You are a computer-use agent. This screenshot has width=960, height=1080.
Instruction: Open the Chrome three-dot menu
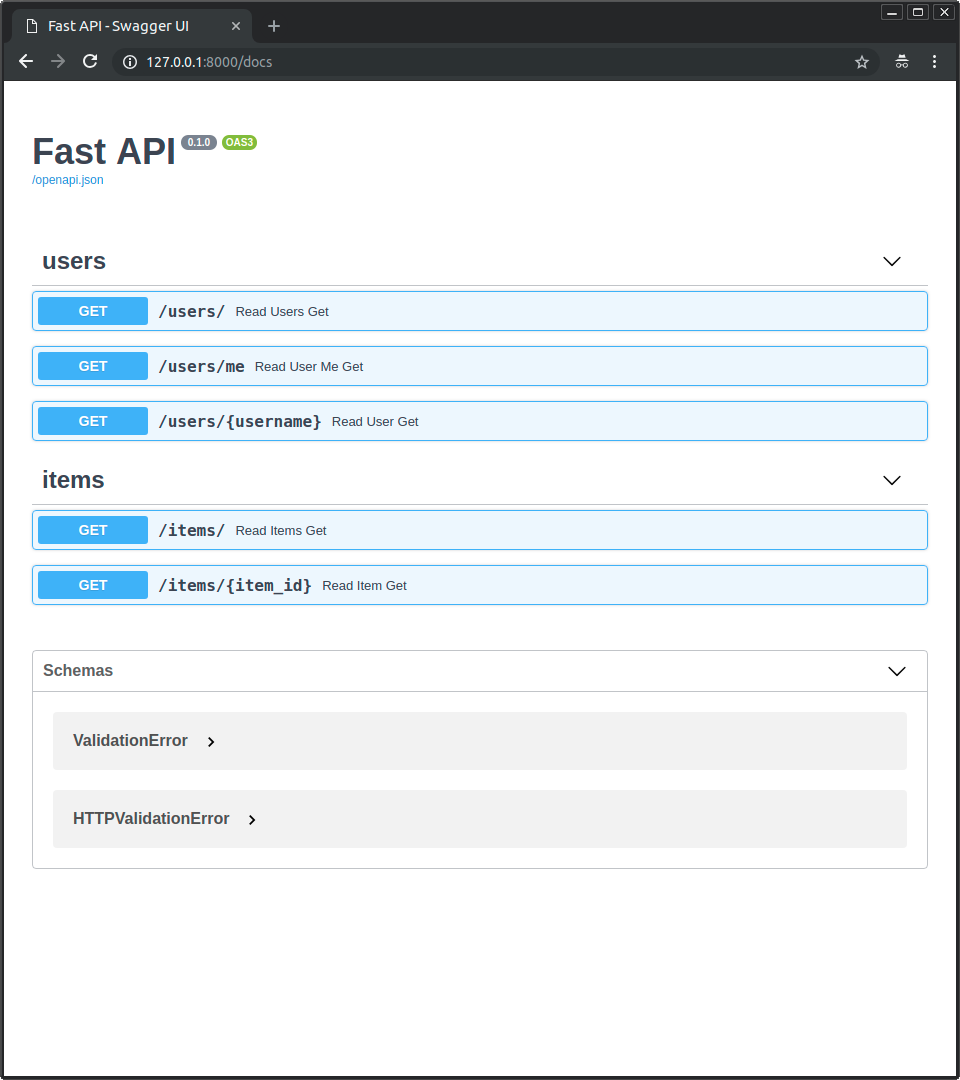[x=934, y=62]
